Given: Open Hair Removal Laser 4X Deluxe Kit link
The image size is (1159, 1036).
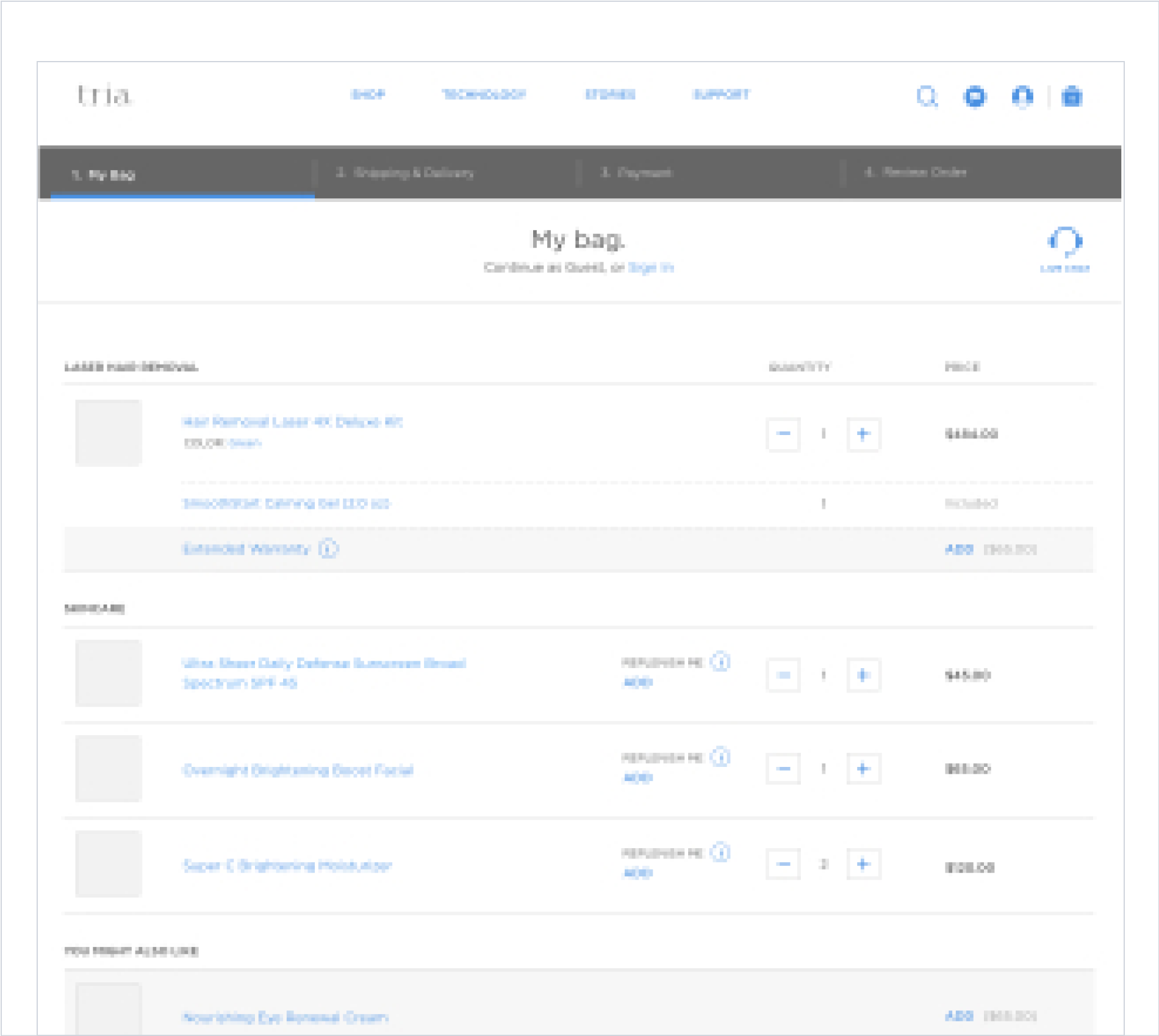Looking at the screenshot, I should click(x=292, y=422).
